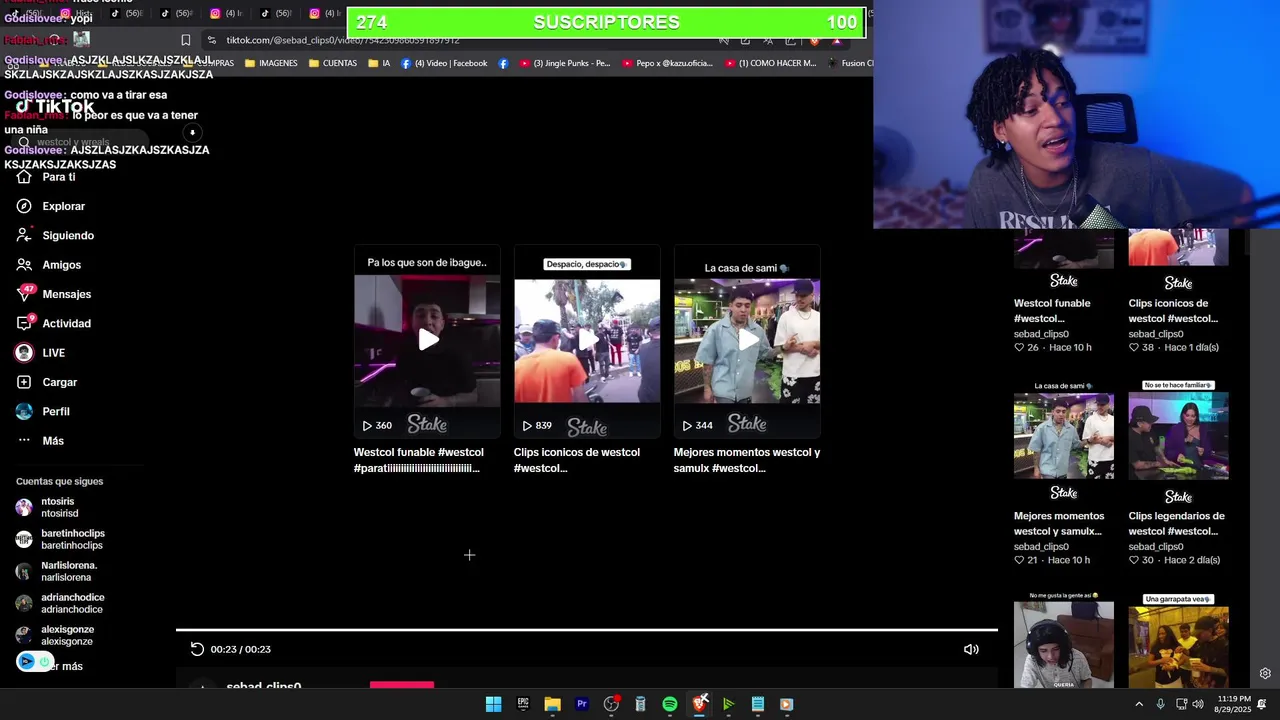Open the taskbar clock showing 11:19 PM

click(1234, 704)
